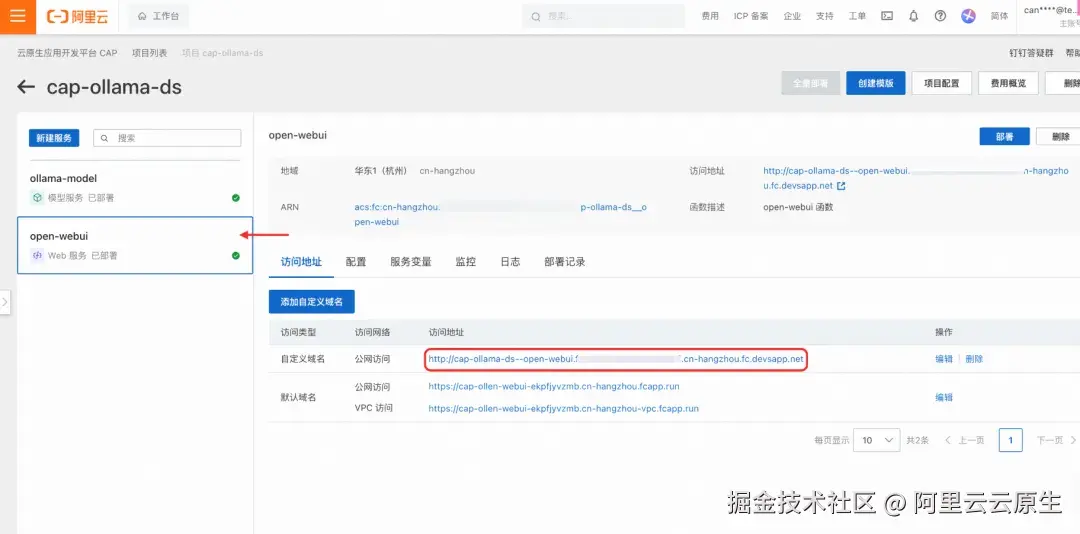Screen dimensions: 1080x534
Task: Open the top 访问地址 devsapp.net link
Action: pyautogui.click(x=915, y=178)
